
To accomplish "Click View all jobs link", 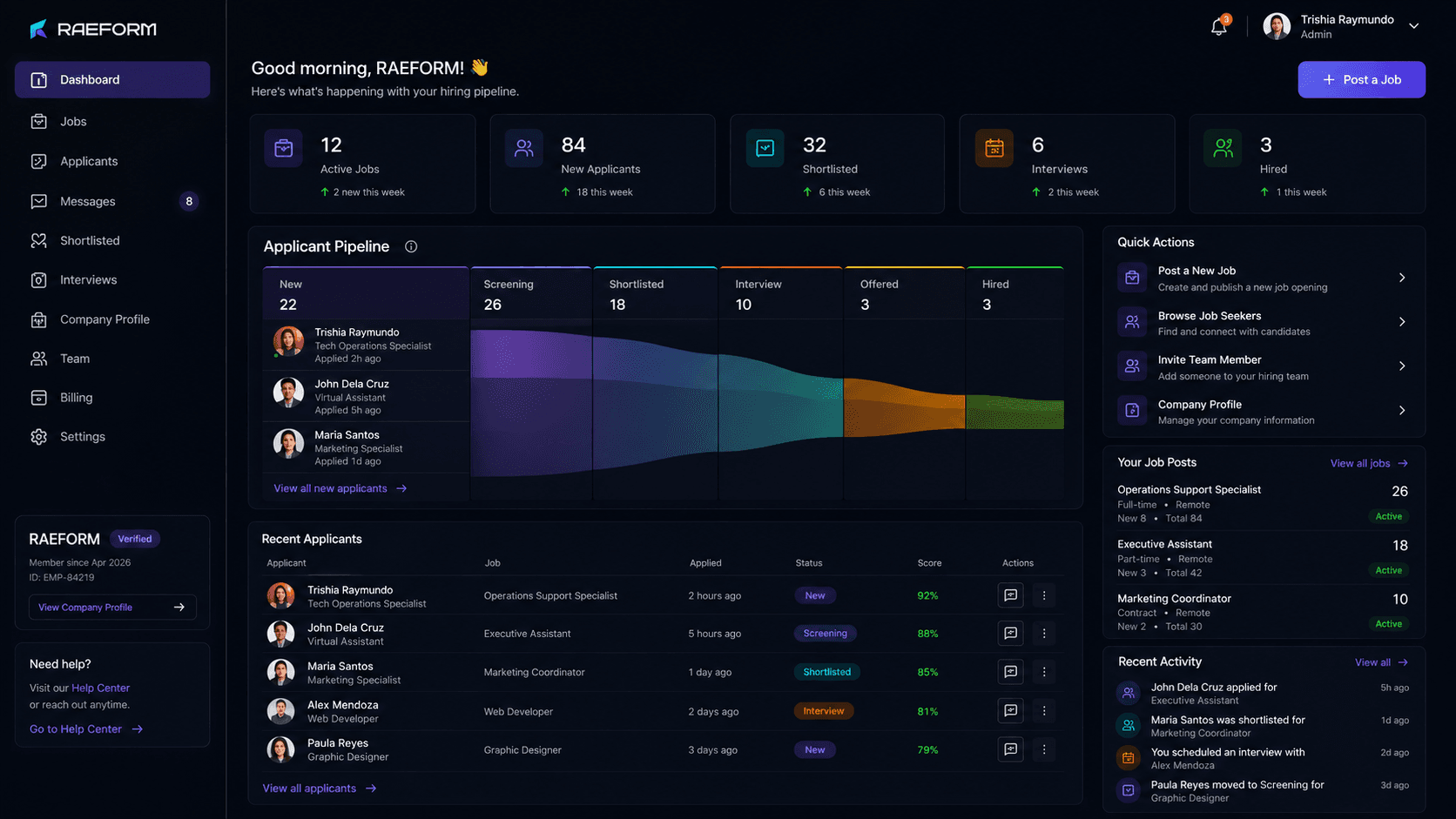I will pos(1369,463).
